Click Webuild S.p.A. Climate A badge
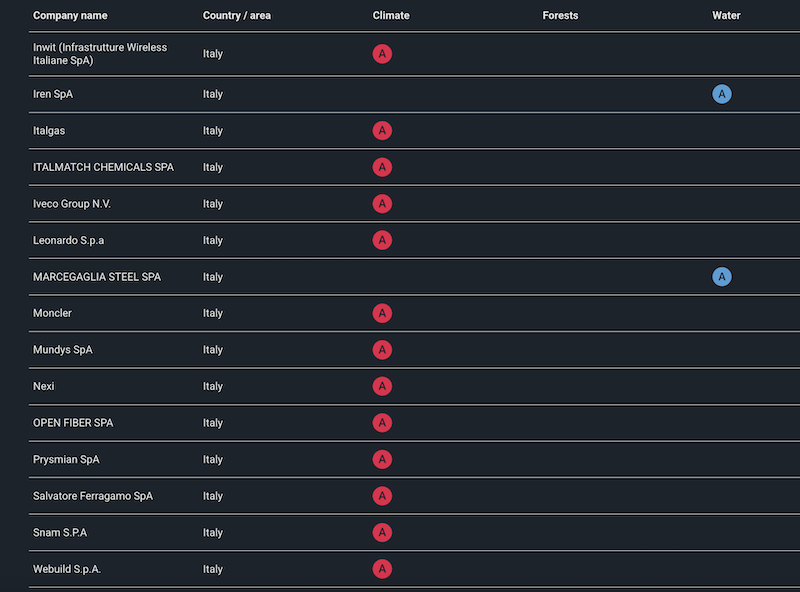 pyautogui.click(x=382, y=569)
